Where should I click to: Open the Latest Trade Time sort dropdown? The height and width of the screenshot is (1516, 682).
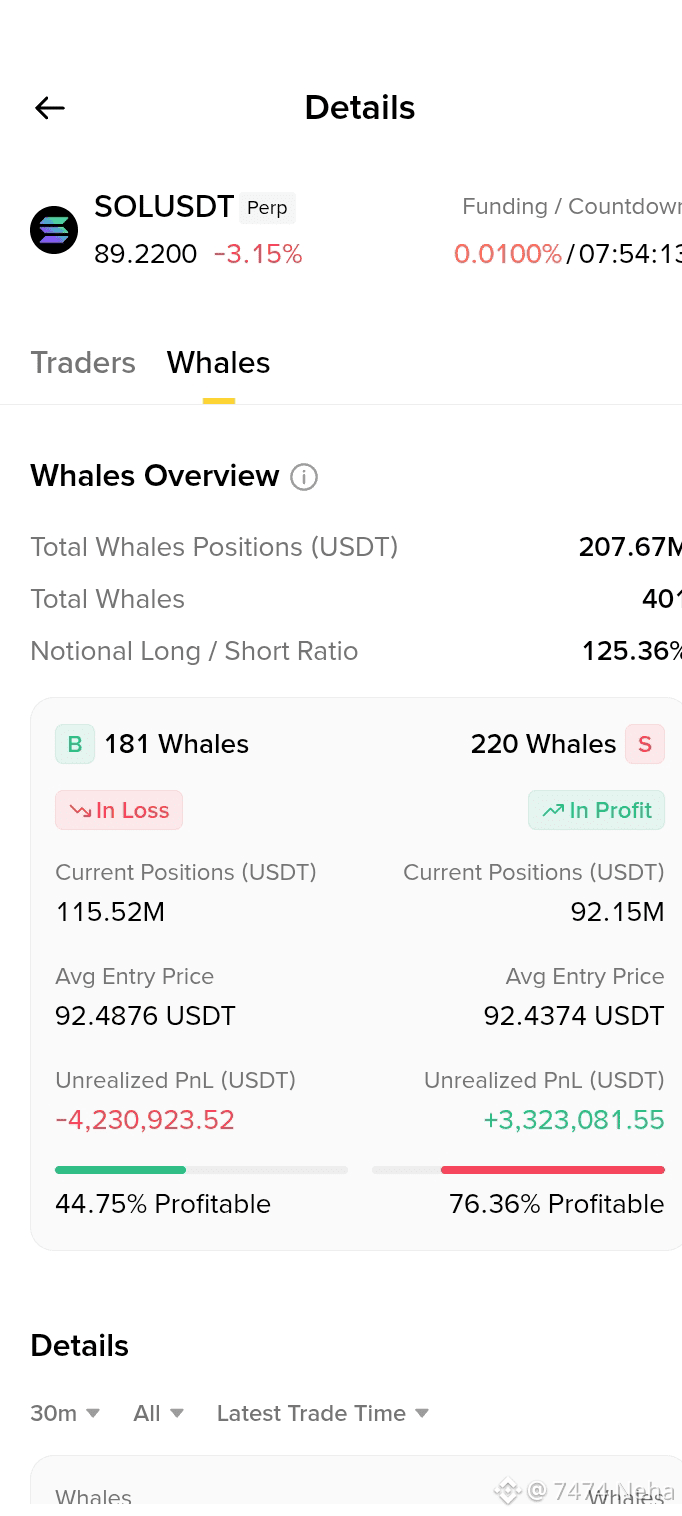point(323,1413)
